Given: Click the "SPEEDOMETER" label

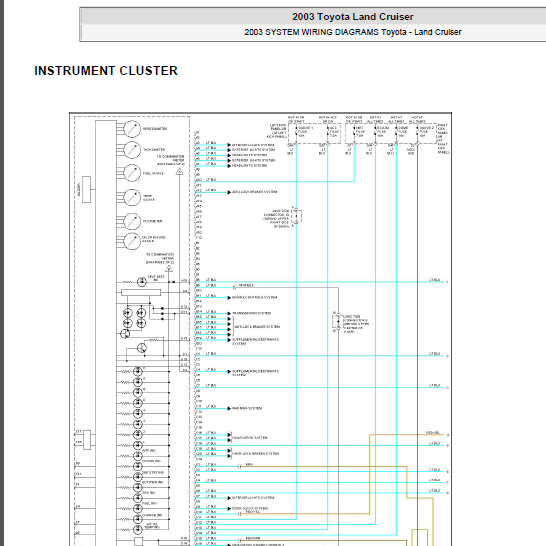Looking at the screenshot, I should tap(155, 129).
